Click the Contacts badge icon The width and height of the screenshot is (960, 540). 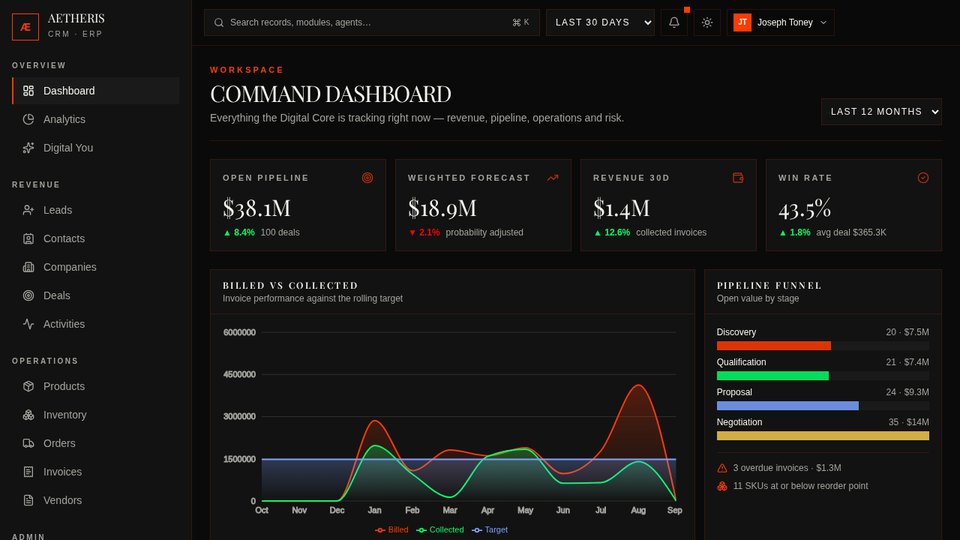pos(28,239)
